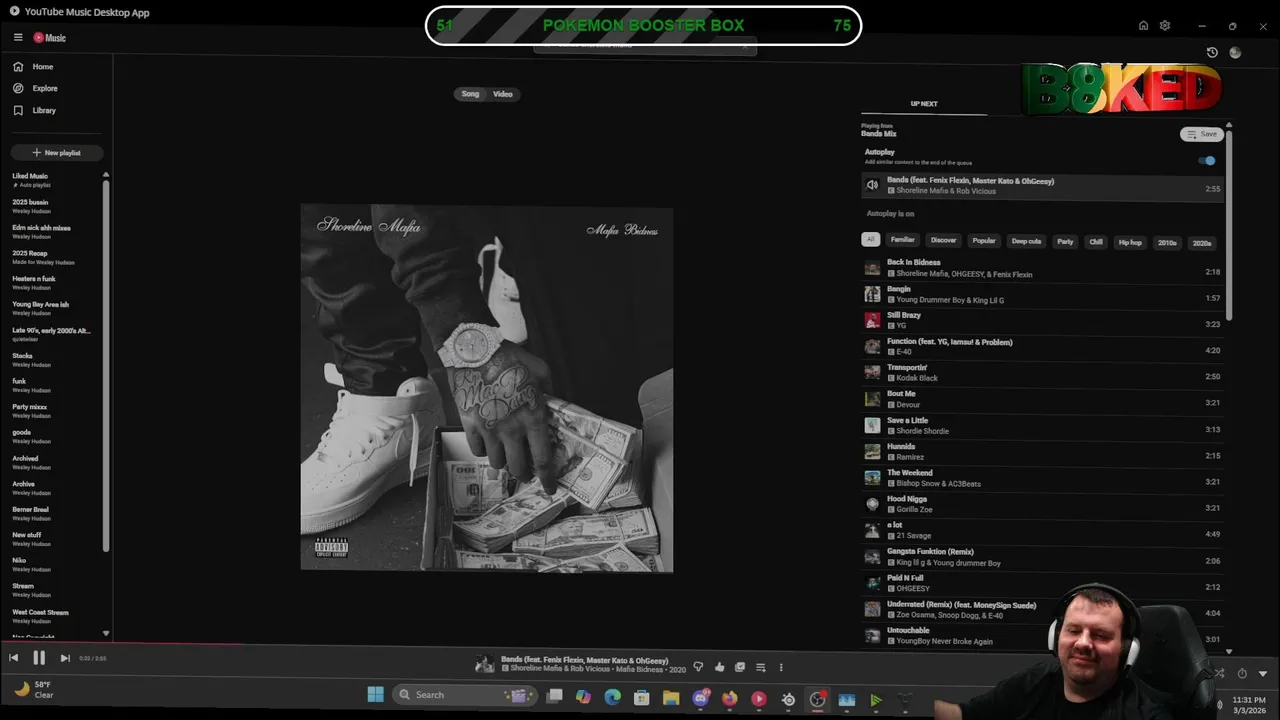Switch to Song mode

pyautogui.click(x=470, y=94)
